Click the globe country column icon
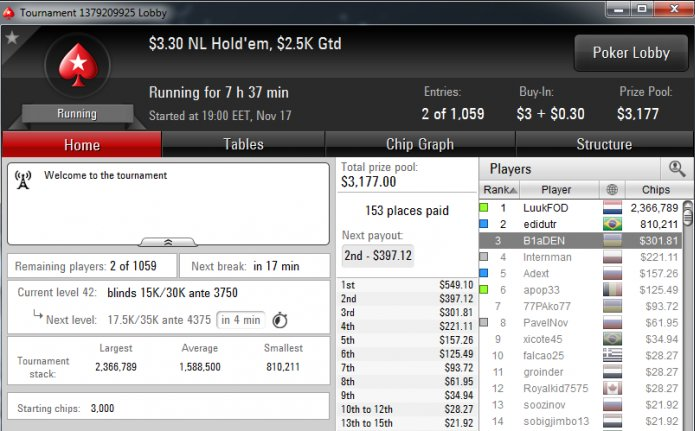This screenshot has height=431, width=695. coord(612,190)
